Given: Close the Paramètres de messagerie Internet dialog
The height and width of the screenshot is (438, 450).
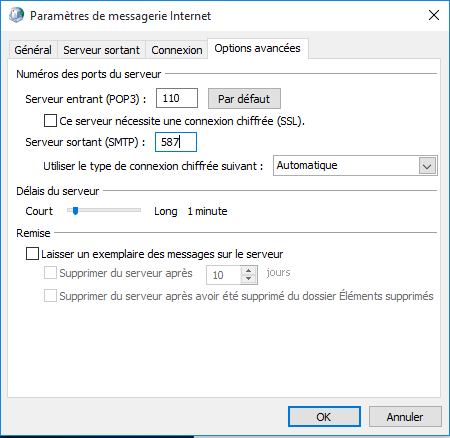Looking at the screenshot, I should [x=434, y=15].
